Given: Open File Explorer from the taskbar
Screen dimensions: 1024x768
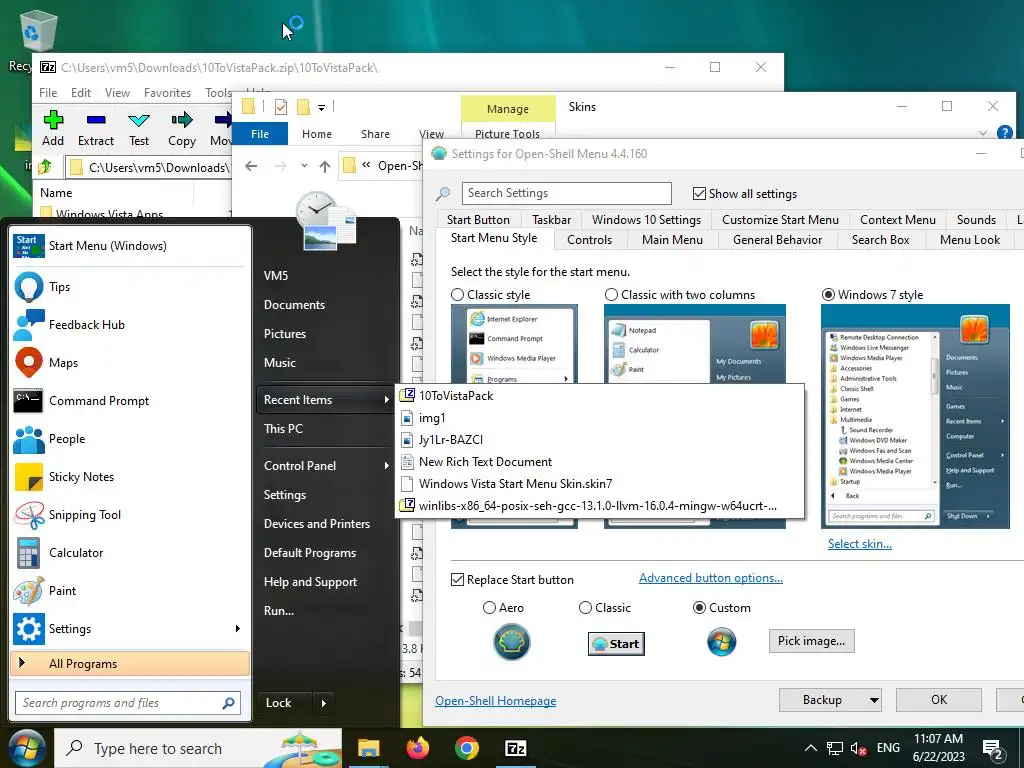Looking at the screenshot, I should point(368,748).
